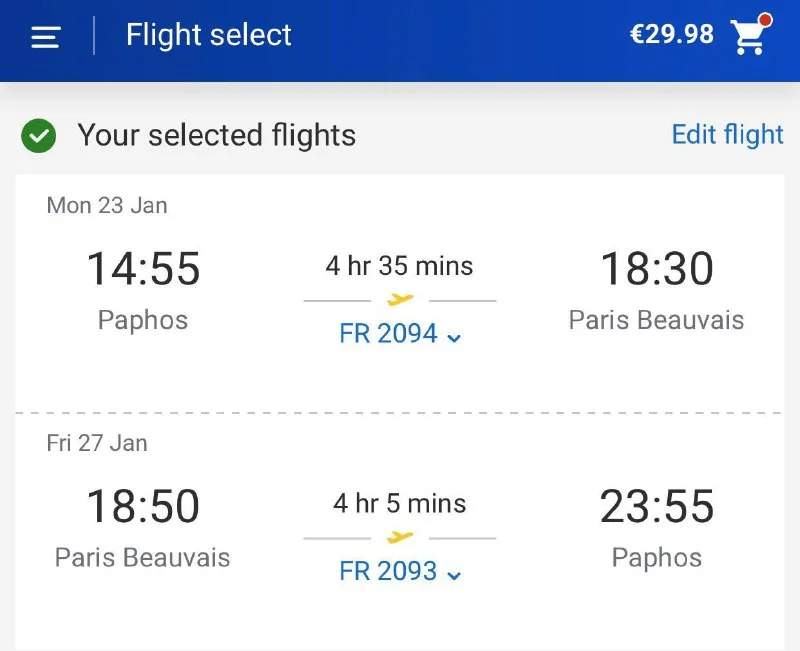Click the return flight yellow plane icon

point(400,537)
